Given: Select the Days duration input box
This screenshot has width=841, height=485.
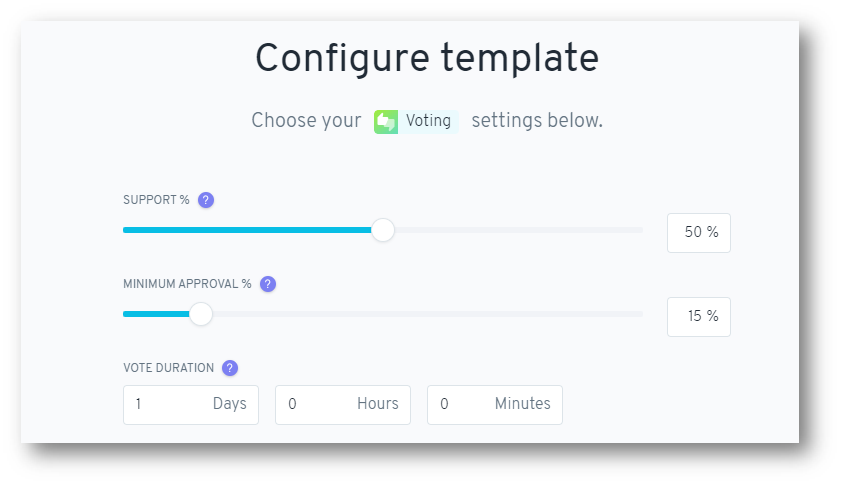Looking at the screenshot, I should coord(191,405).
